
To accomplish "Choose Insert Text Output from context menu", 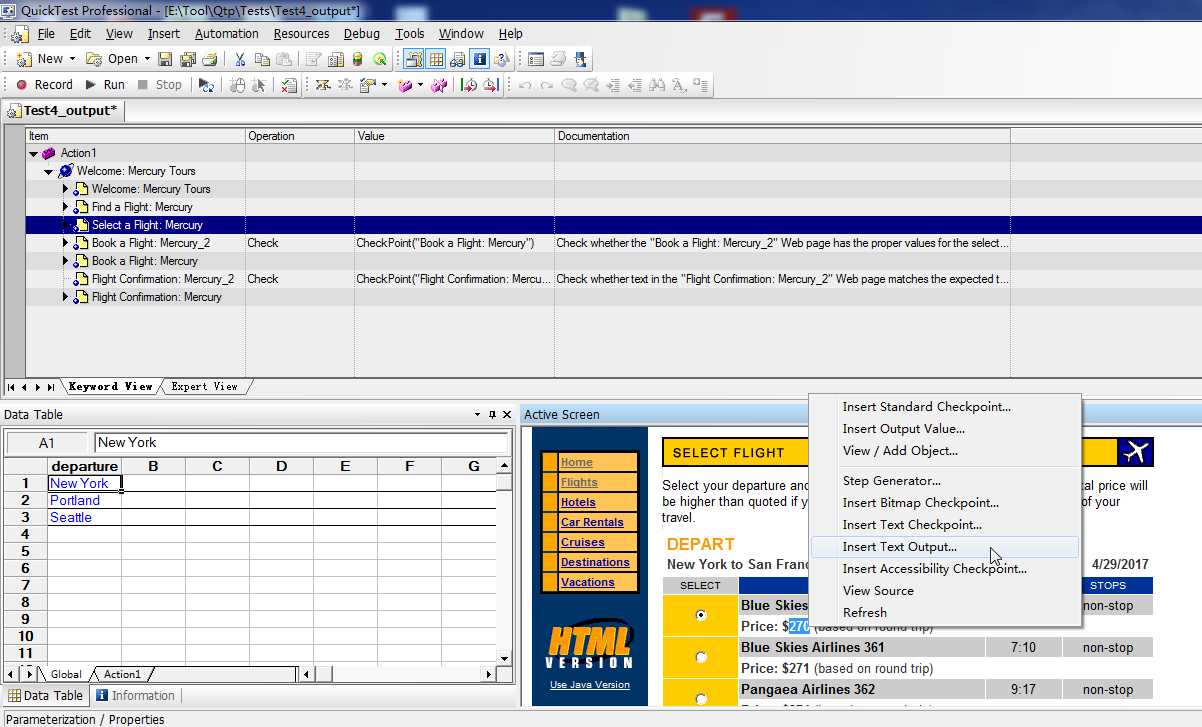I will tap(945, 547).
